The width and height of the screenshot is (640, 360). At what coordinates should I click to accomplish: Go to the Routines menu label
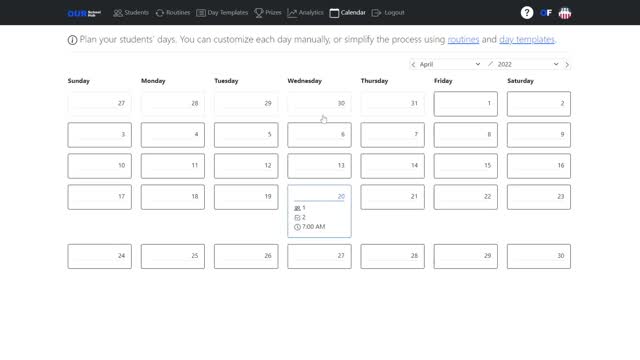178,13
